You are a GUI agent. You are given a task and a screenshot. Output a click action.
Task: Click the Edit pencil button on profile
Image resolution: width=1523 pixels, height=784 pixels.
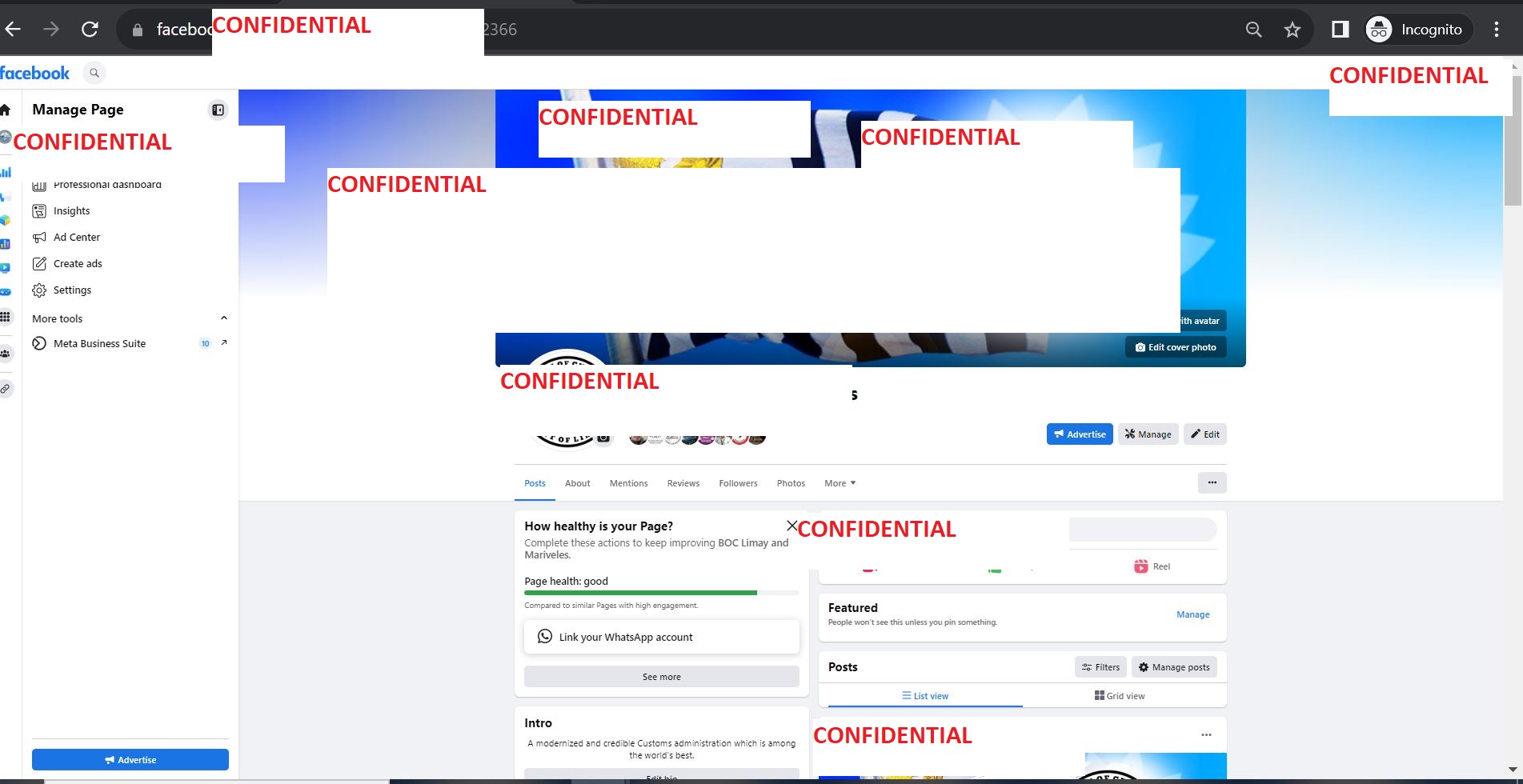(1205, 434)
